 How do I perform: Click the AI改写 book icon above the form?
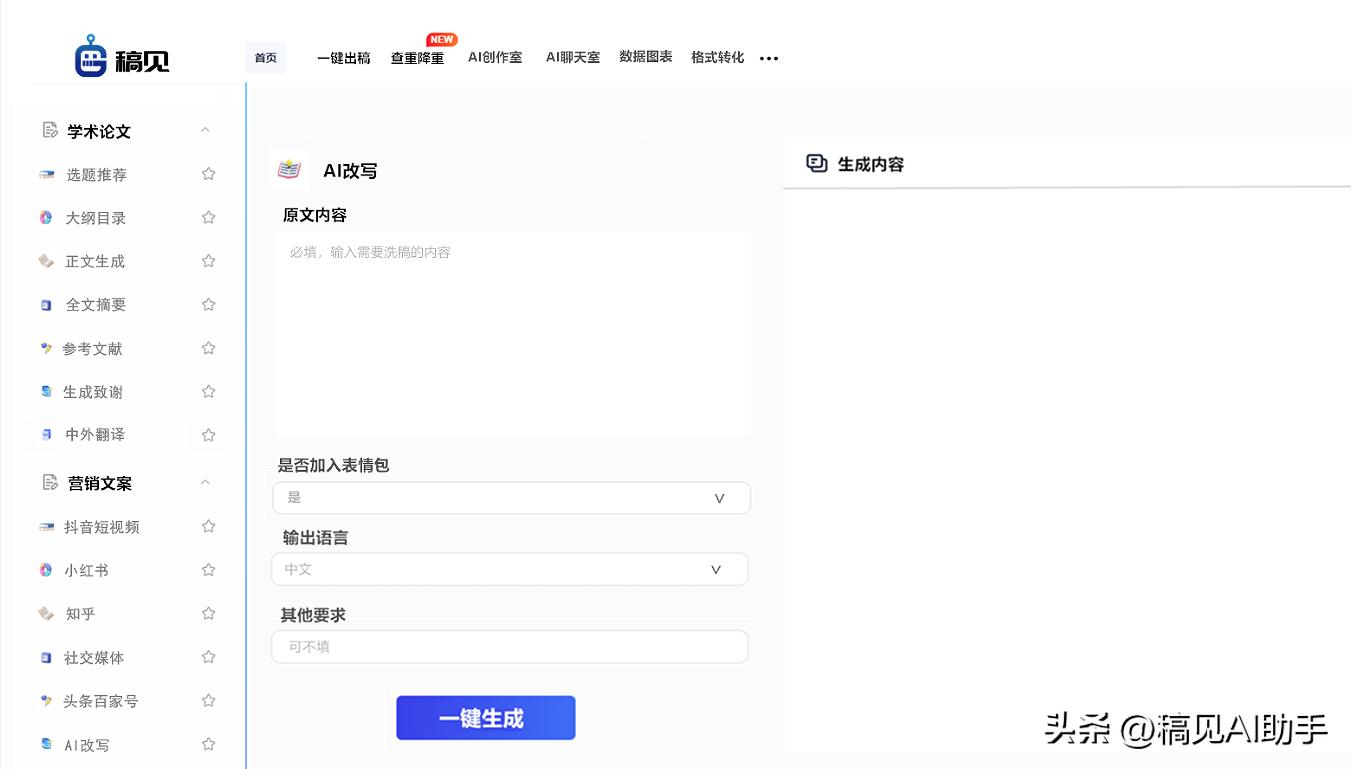(288, 168)
